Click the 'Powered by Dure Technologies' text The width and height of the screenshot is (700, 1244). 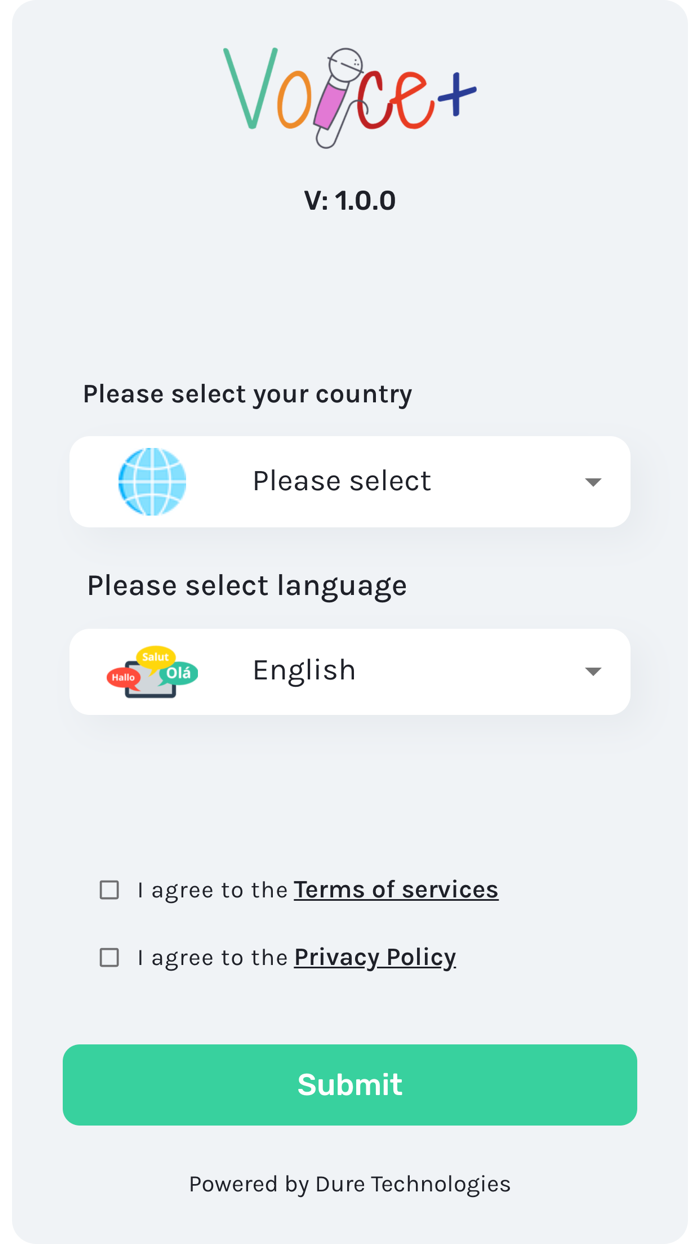point(350,1184)
